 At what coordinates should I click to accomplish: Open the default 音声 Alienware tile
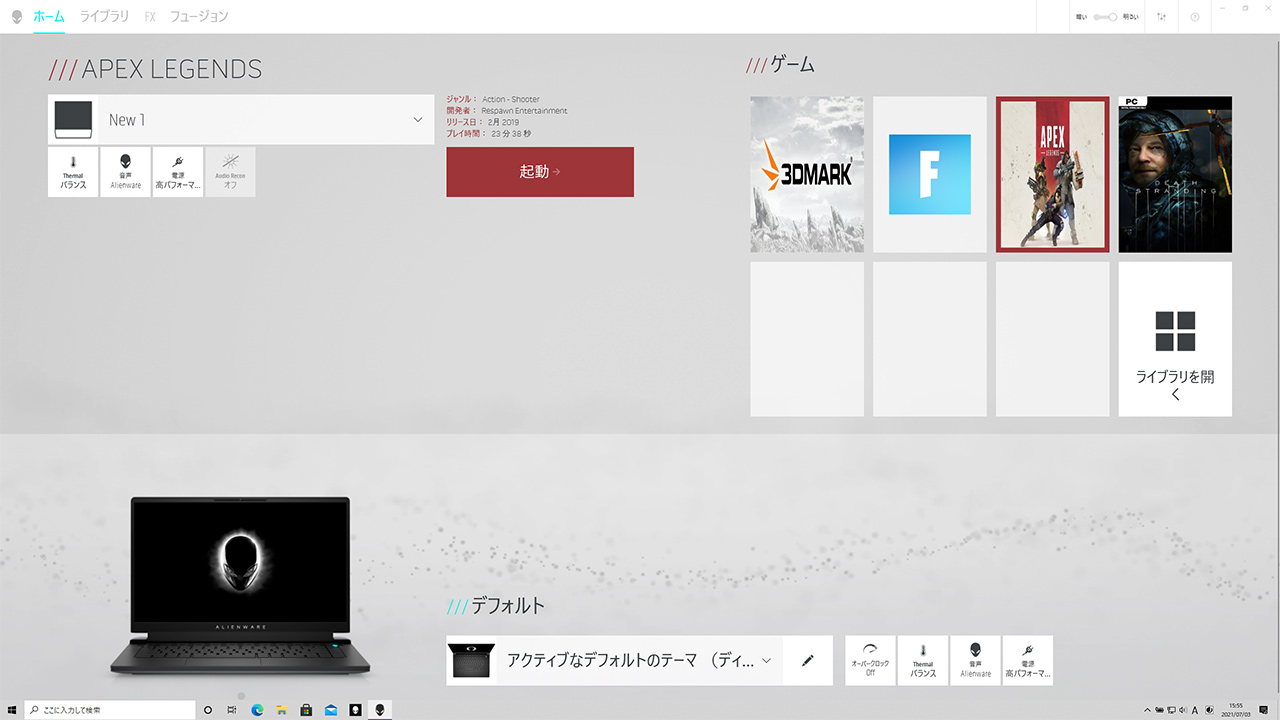pyautogui.click(x=975, y=660)
